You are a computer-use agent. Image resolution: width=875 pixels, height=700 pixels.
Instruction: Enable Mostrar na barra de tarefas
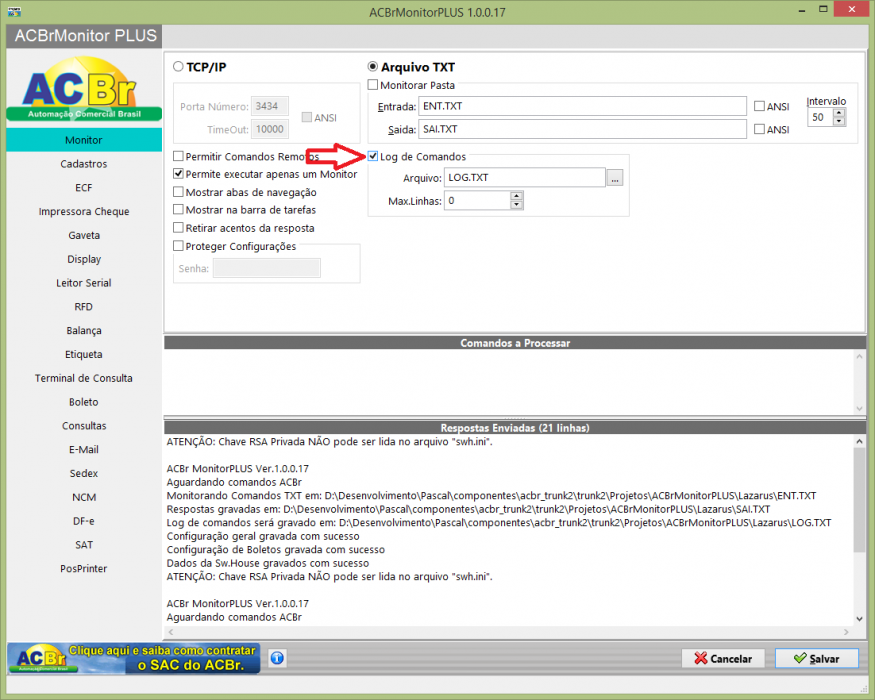(178, 209)
